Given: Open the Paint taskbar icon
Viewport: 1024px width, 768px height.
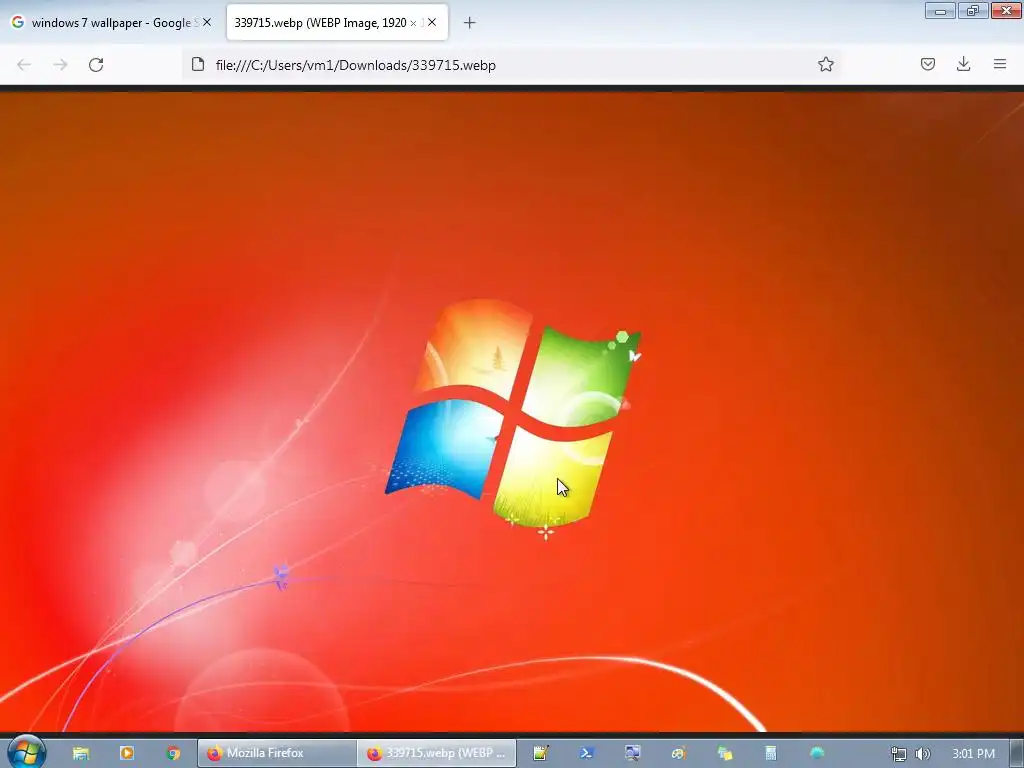Looking at the screenshot, I should [679, 753].
